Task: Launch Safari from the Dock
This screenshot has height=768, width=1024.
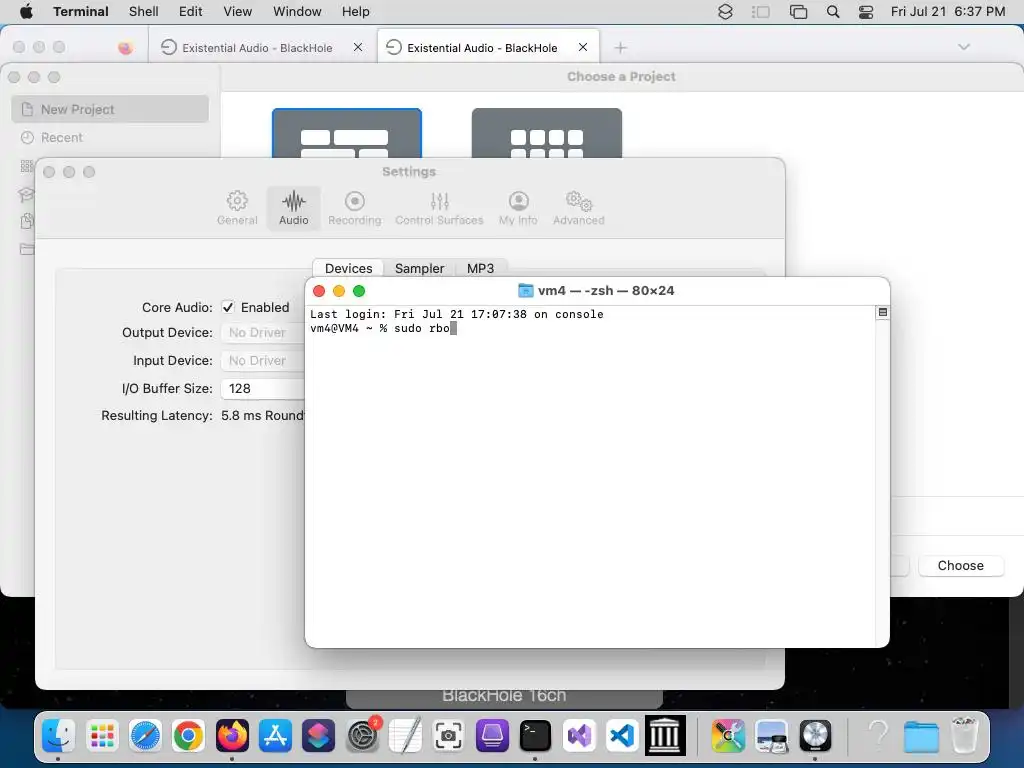Action: (x=145, y=736)
